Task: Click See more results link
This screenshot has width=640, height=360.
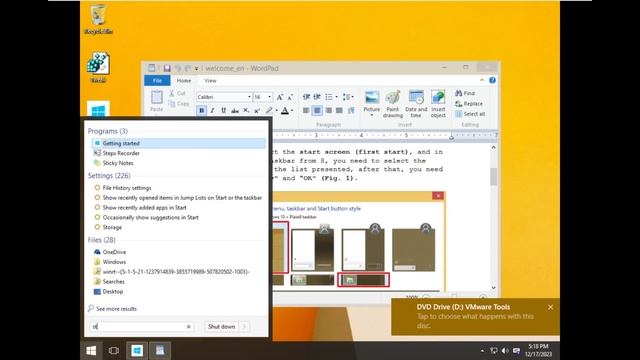Action: (x=112, y=309)
